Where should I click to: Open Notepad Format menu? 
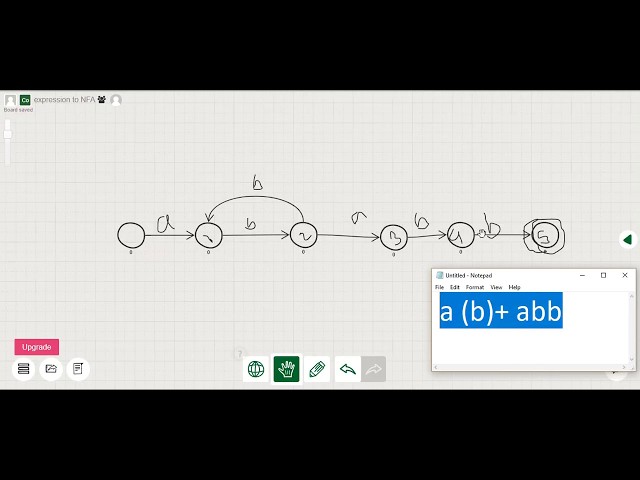click(475, 287)
